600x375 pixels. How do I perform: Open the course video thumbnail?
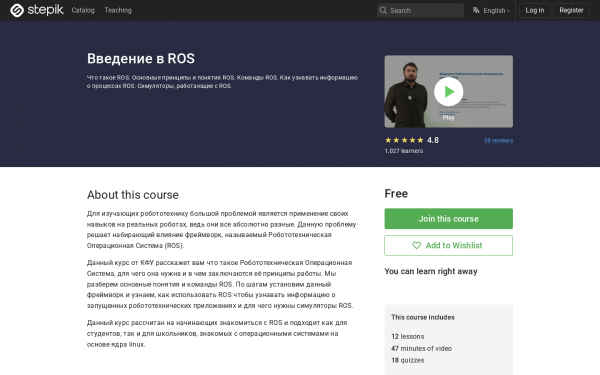click(x=448, y=91)
